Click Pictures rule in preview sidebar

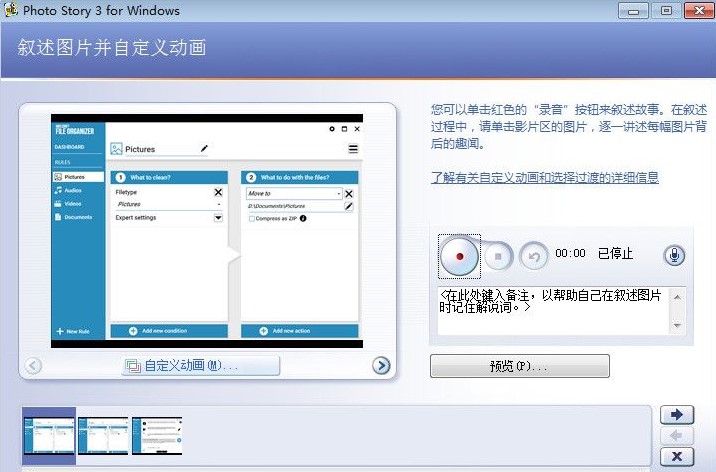point(78,177)
